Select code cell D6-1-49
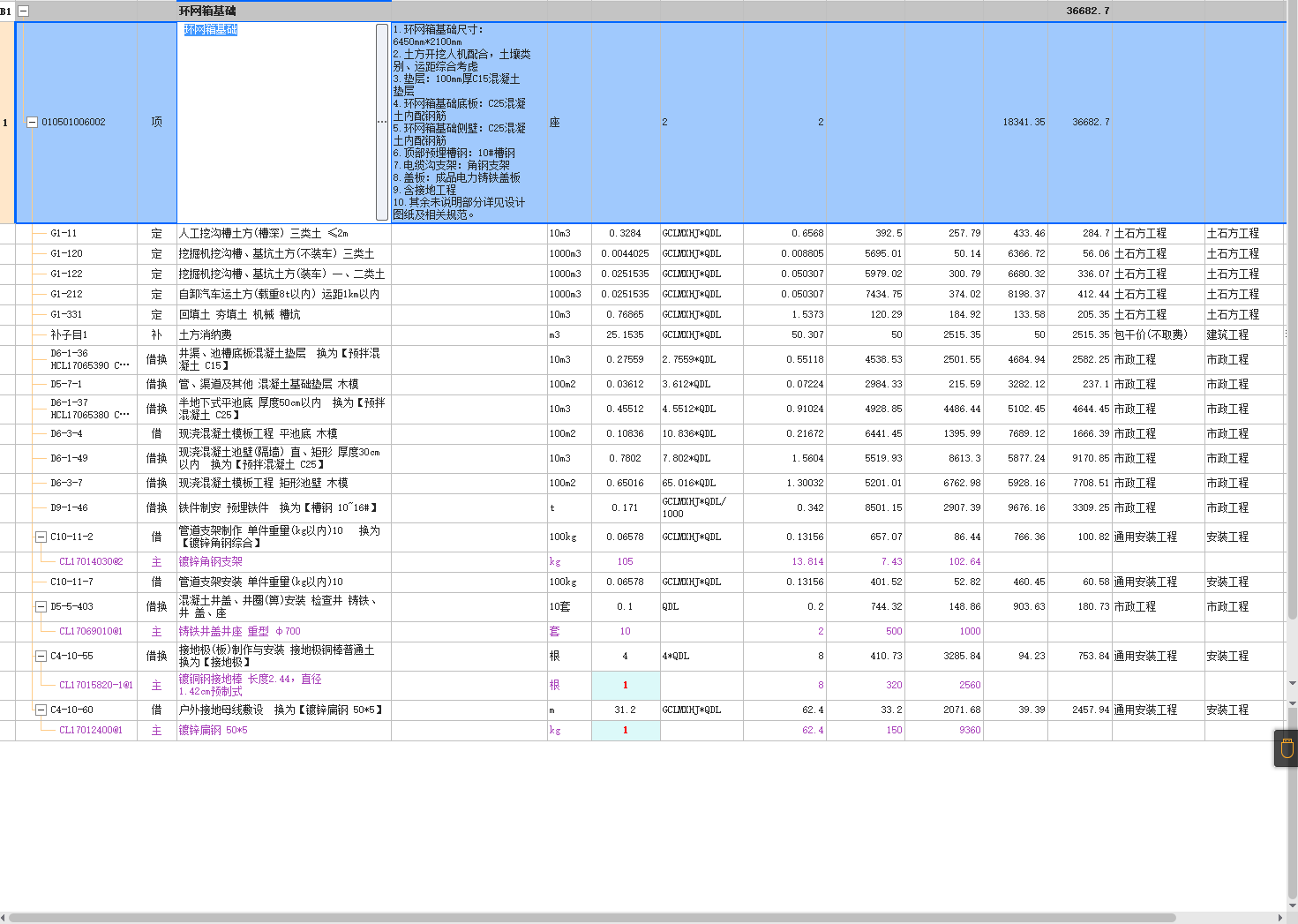 point(69,458)
